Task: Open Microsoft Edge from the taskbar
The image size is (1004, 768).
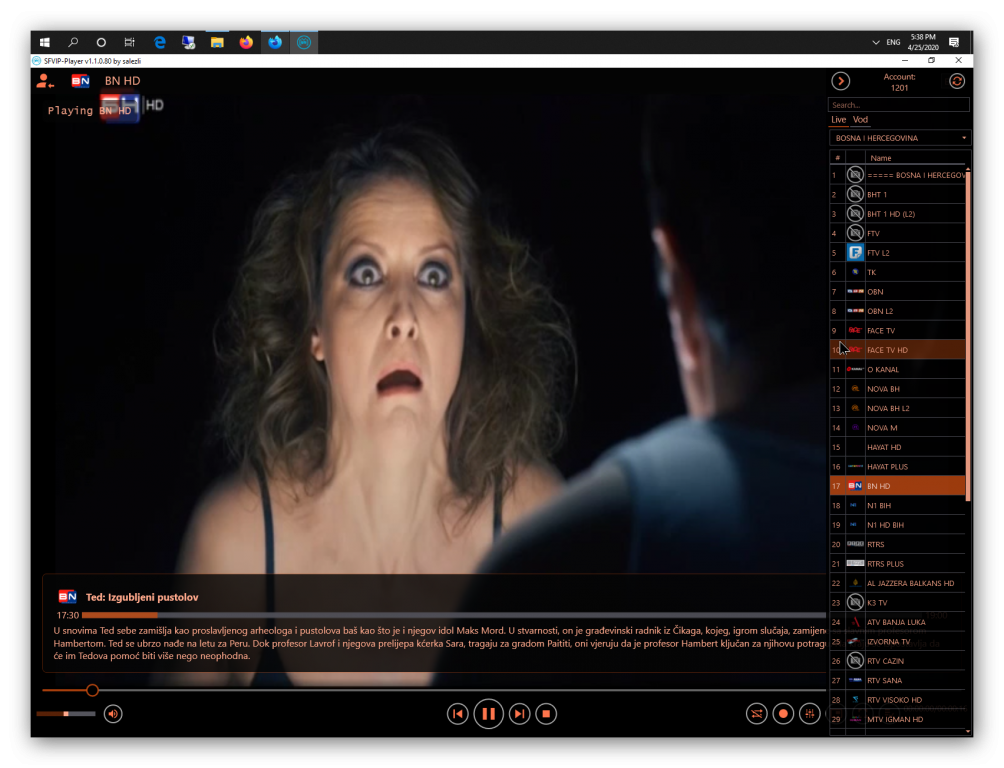Action: 159,42
